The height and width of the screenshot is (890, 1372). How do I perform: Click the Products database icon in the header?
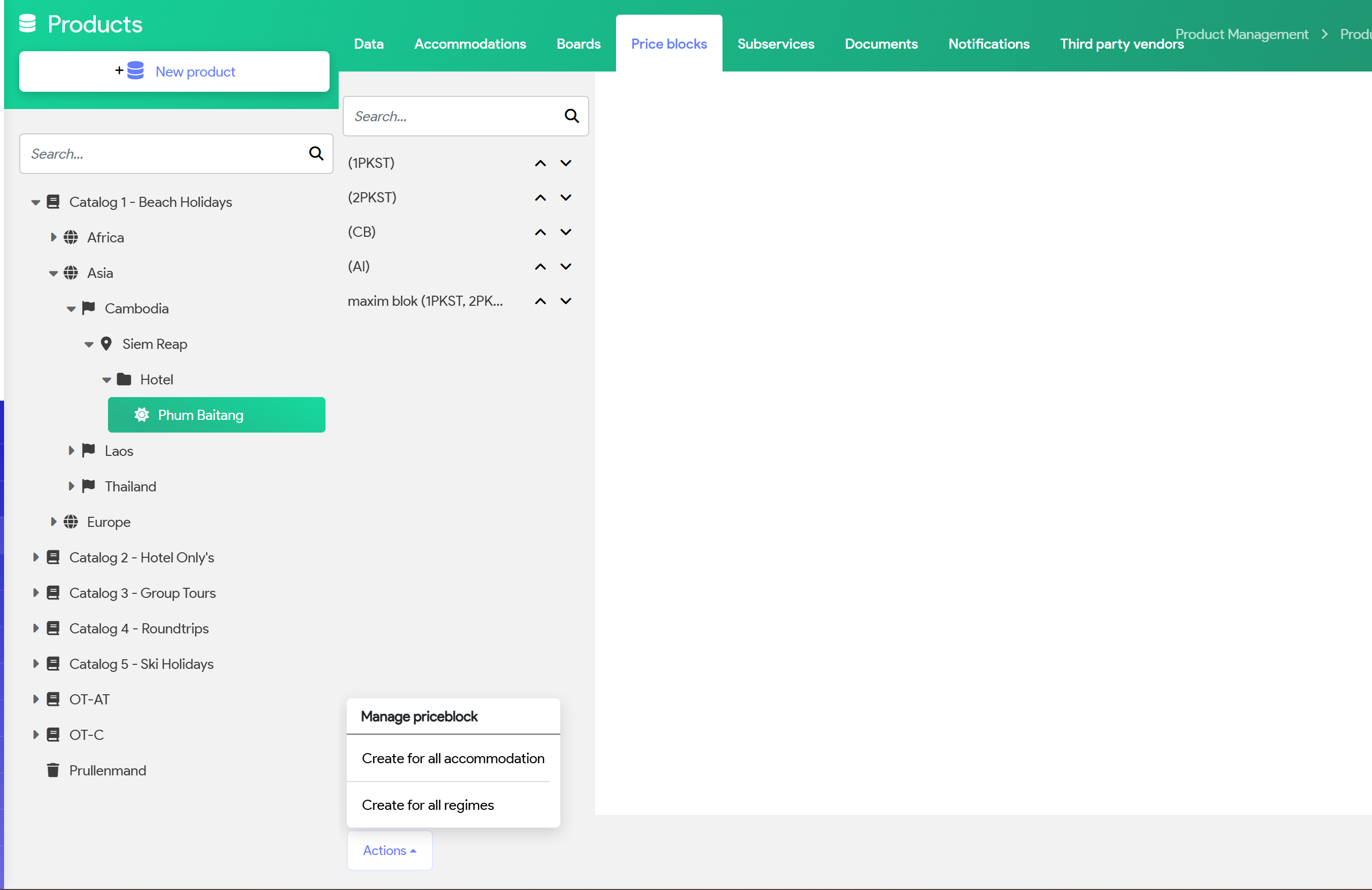tap(27, 24)
